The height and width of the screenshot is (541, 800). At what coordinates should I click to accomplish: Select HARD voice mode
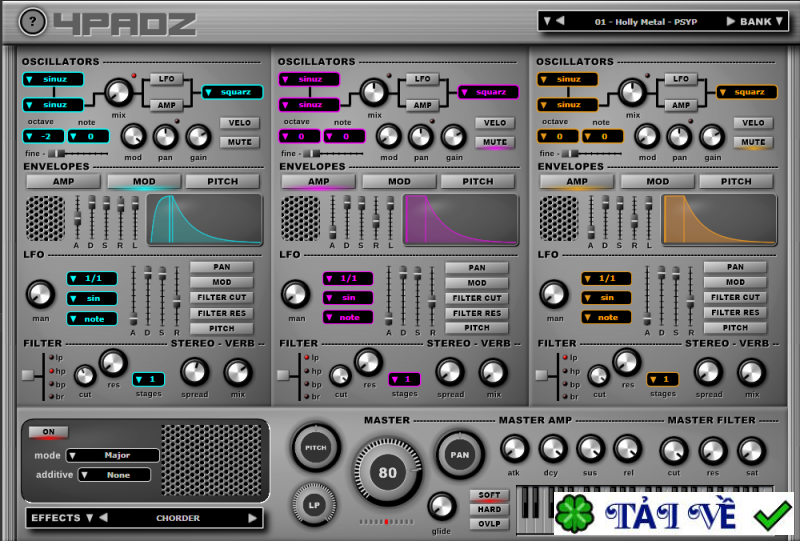click(x=489, y=509)
